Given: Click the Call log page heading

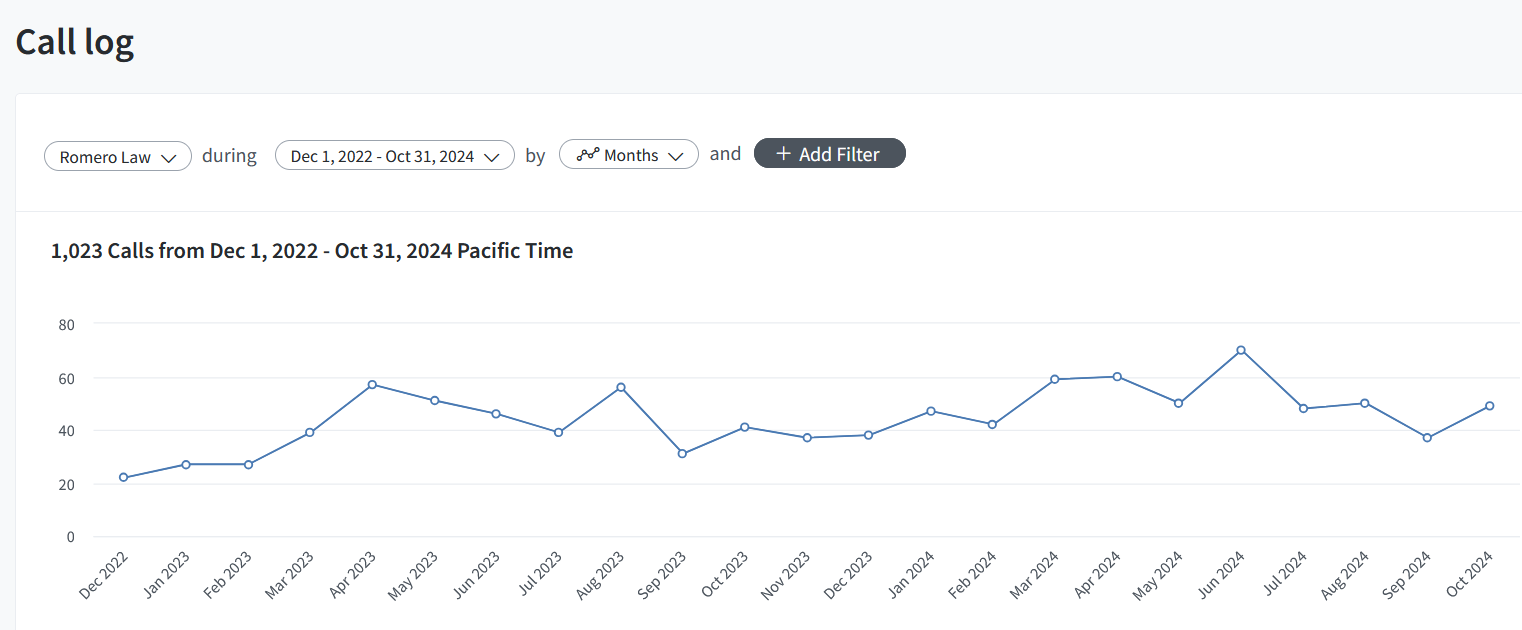Looking at the screenshot, I should click(x=75, y=43).
